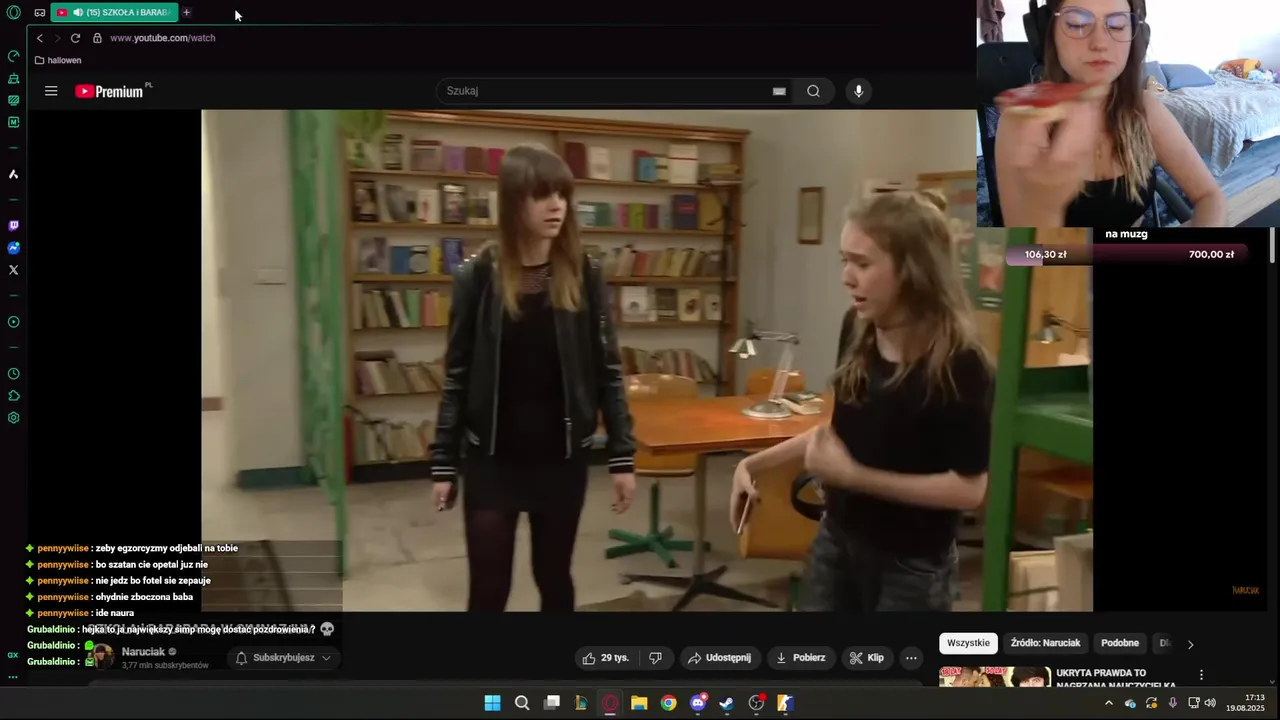Image resolution: width=1280 pixels, height=720 pixels.
Task: Open Google Chrome from the taskbar
Action: point(668,703)
